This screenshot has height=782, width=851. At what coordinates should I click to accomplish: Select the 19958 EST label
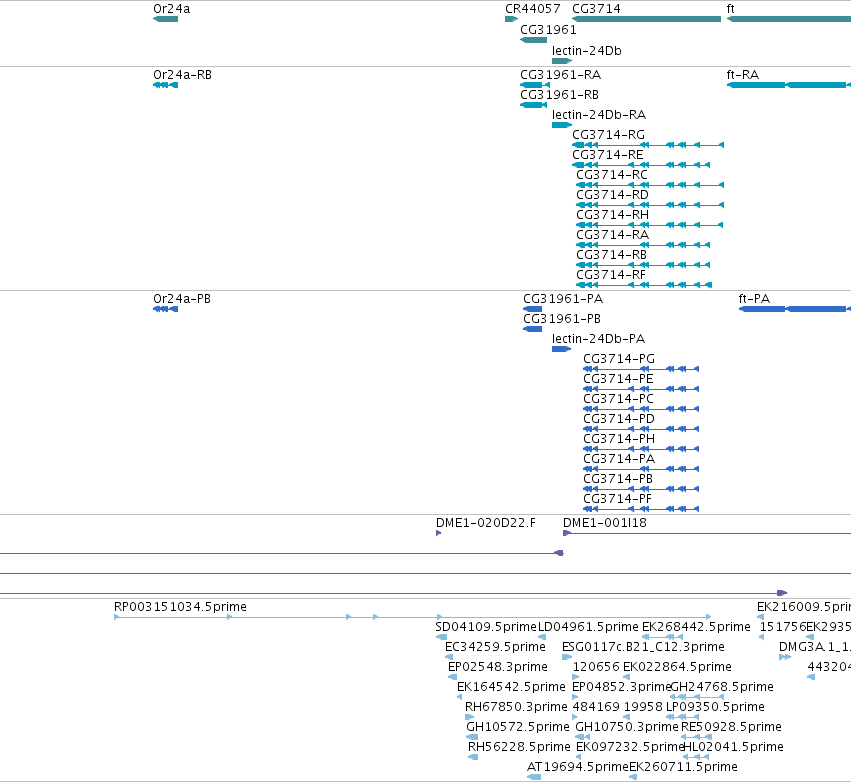[x=643, y=707]
